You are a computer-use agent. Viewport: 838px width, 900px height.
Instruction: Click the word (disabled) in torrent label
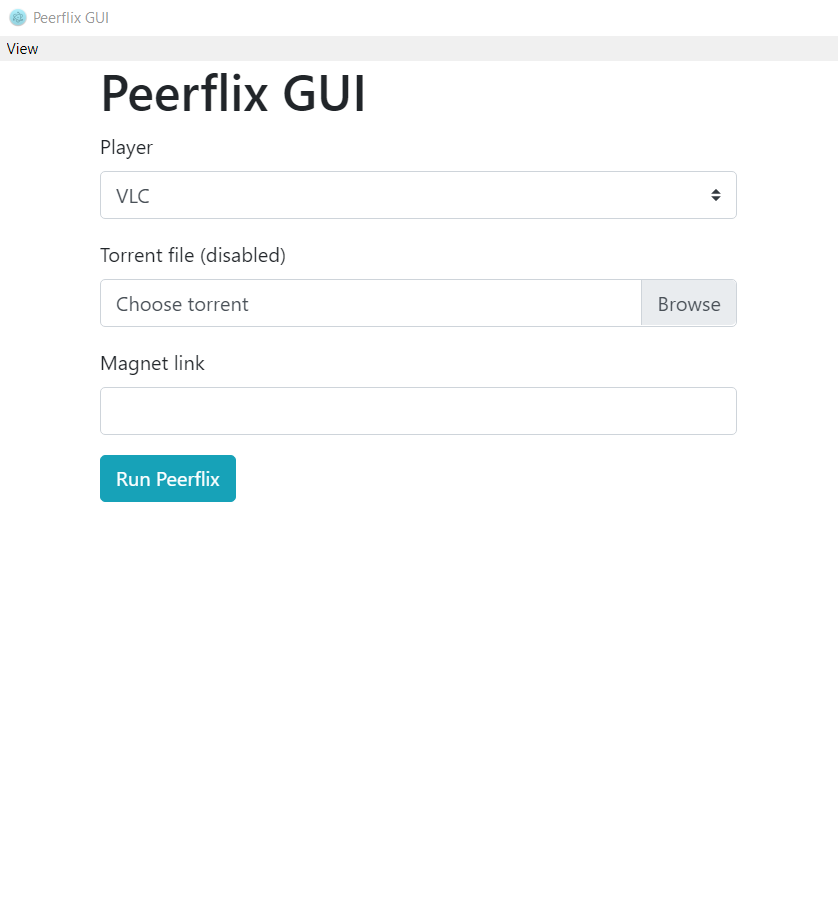coord(243,255)
